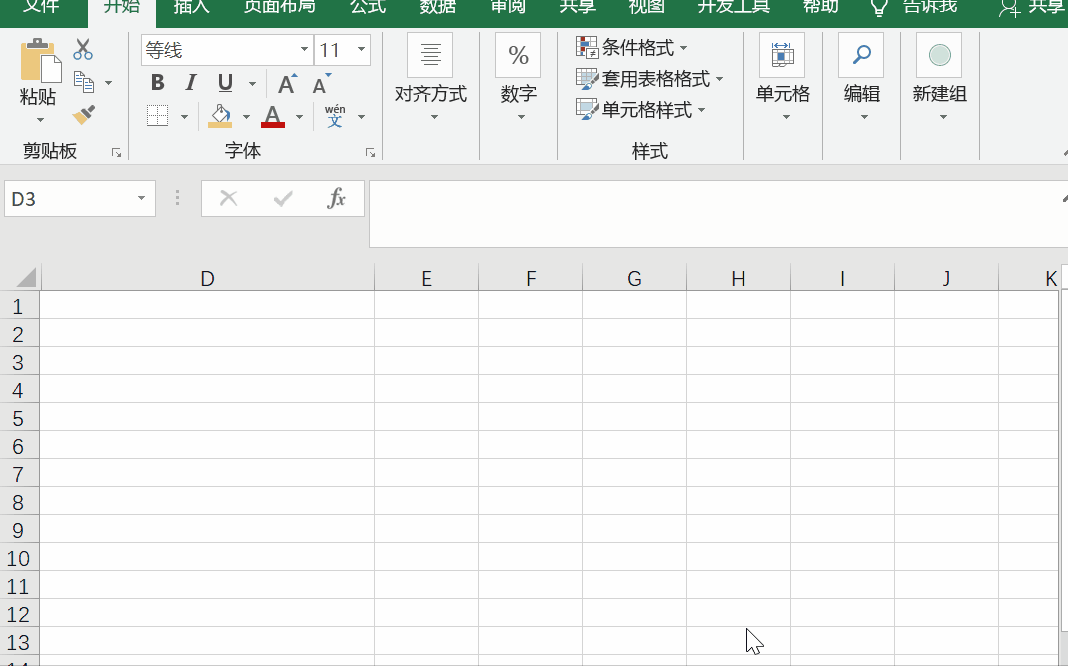Viewport: 1068px width, 666px height.
Task: Click the wén phonetic guide icon
Action: coord(335,116)
